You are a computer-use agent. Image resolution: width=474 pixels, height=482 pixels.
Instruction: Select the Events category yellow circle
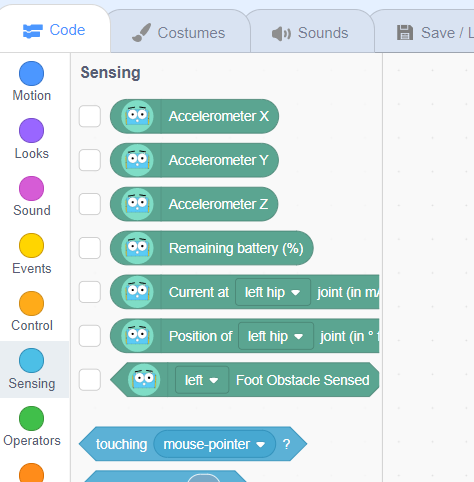31,246
